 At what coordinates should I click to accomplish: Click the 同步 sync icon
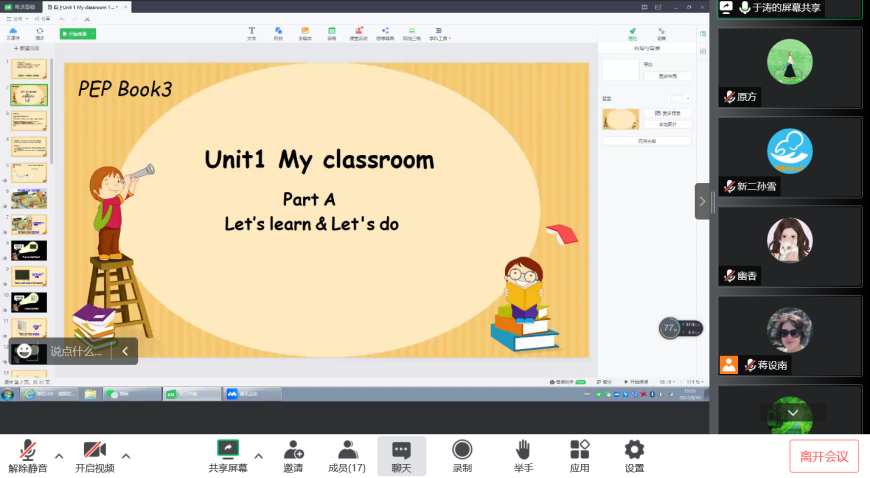[x=39, y=34]
